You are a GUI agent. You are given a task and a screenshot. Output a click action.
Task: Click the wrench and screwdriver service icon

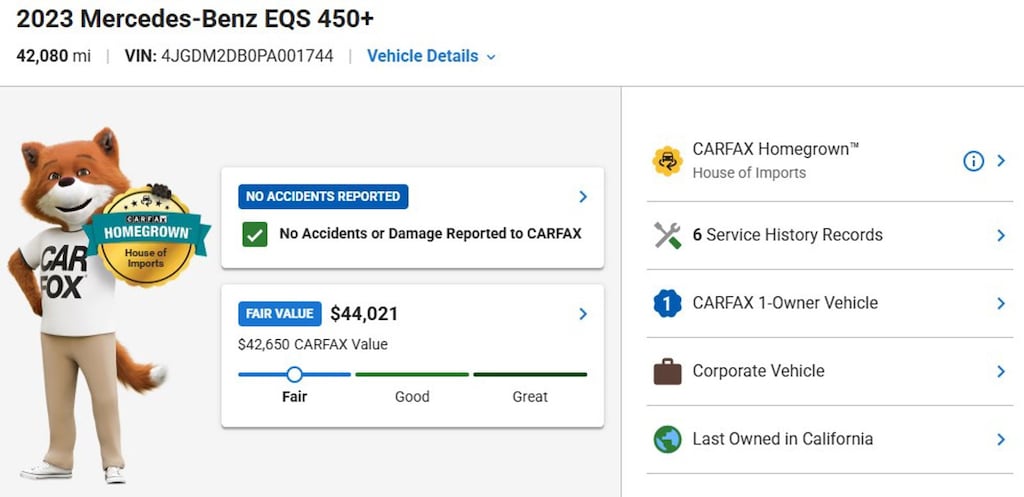pos(667,235)
